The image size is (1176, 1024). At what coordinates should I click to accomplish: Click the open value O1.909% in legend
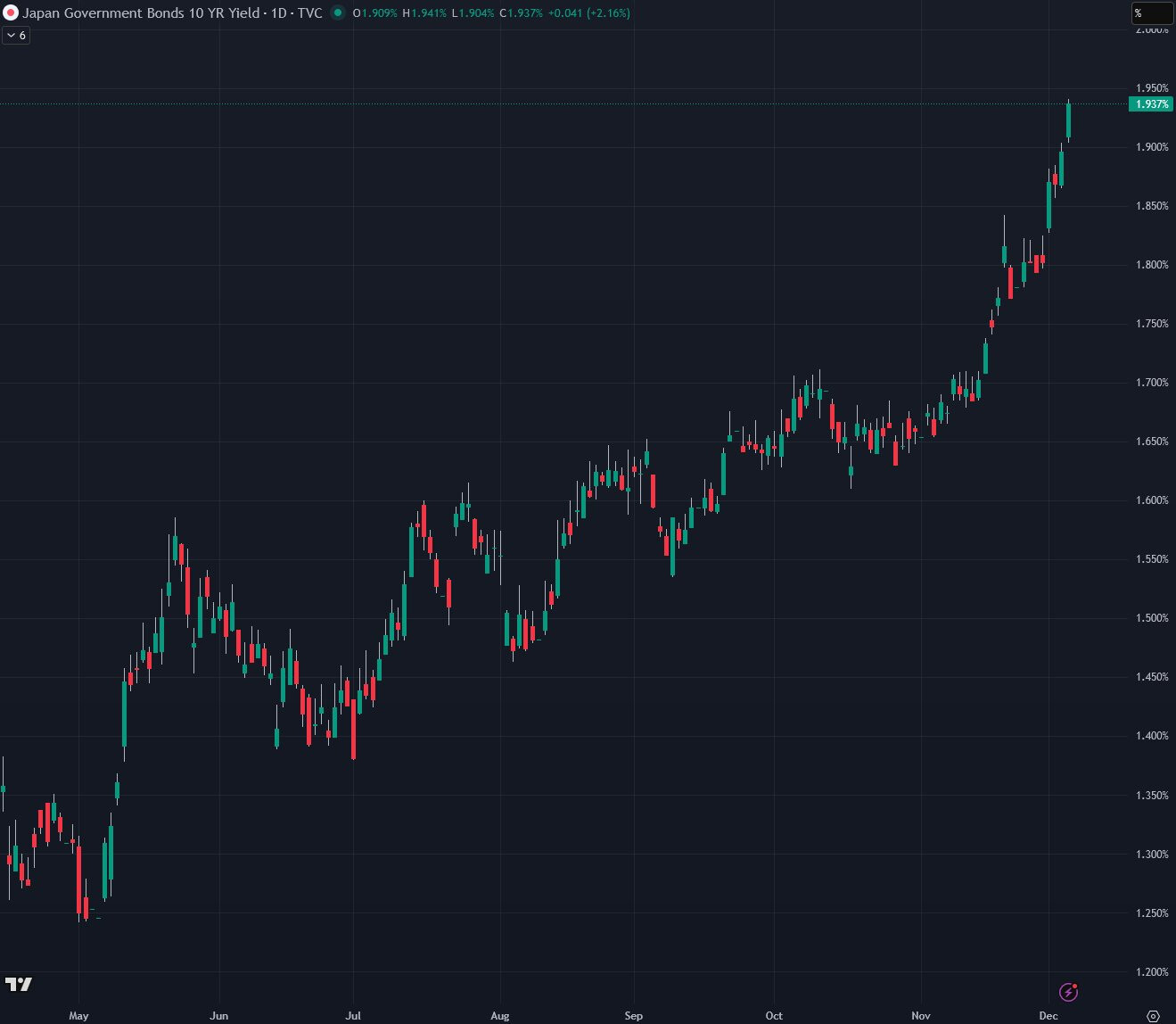374,13
